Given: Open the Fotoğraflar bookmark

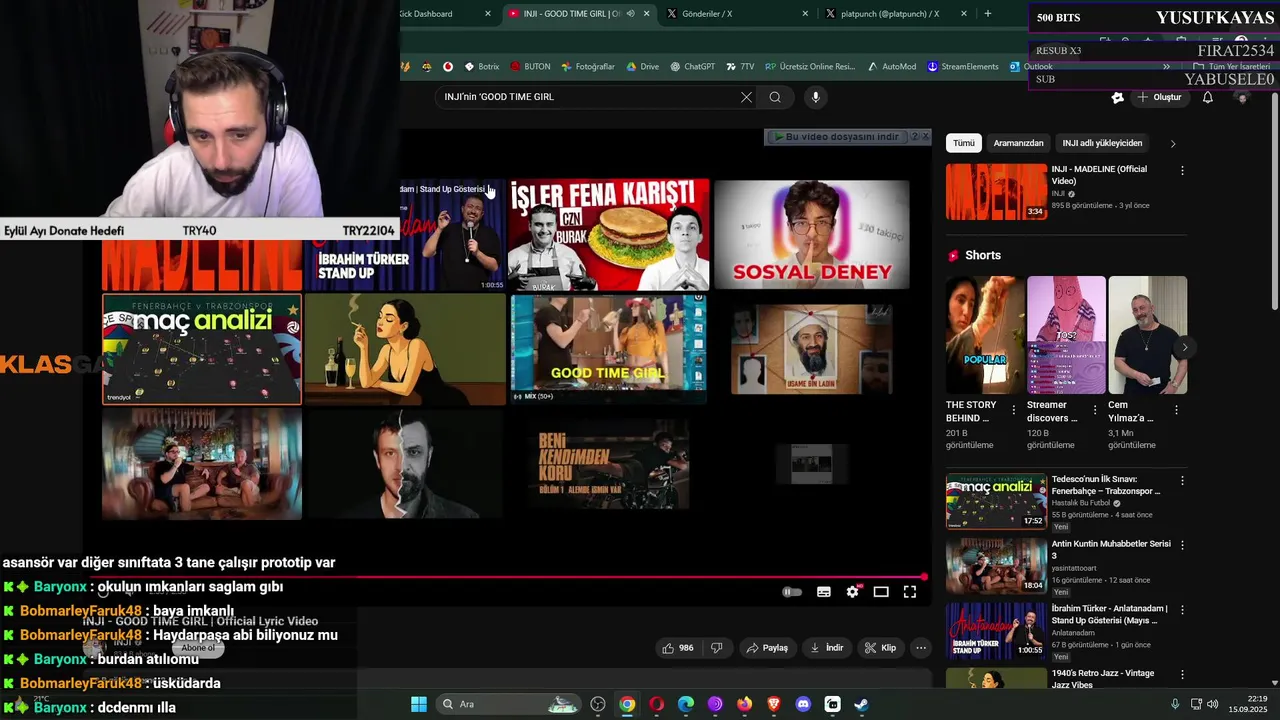Looking at the screenshot, I should coord(588,67).
